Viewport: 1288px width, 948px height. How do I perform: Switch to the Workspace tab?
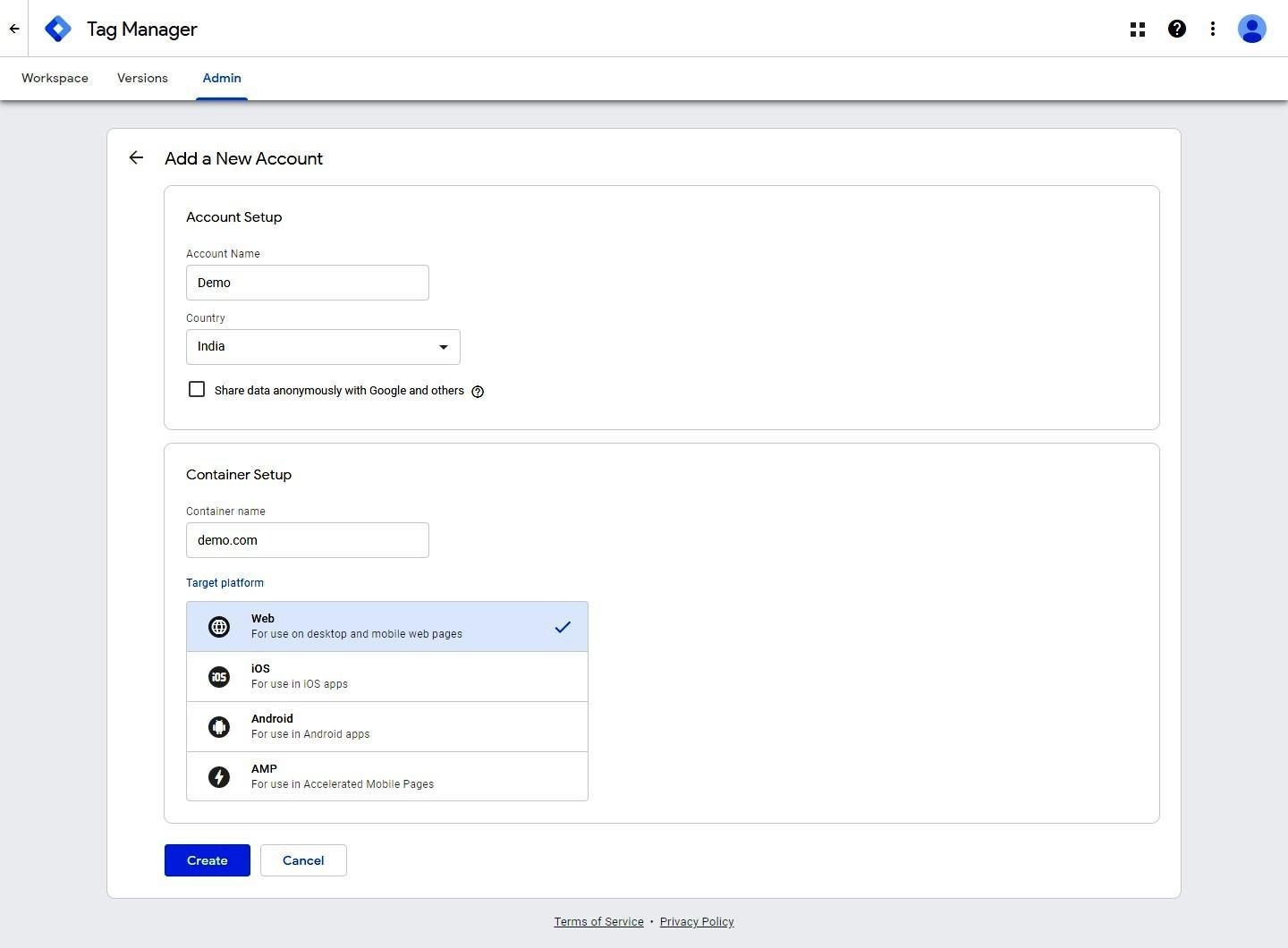pos(55,79)
